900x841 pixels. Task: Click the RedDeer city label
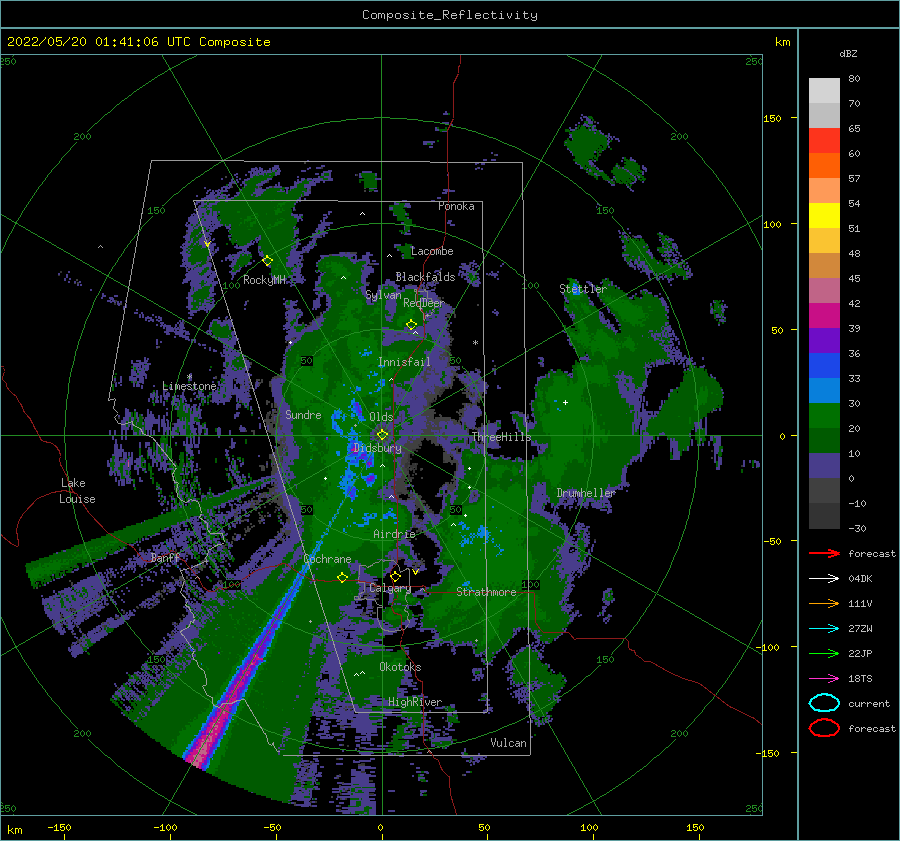click(x=424, y=303)
